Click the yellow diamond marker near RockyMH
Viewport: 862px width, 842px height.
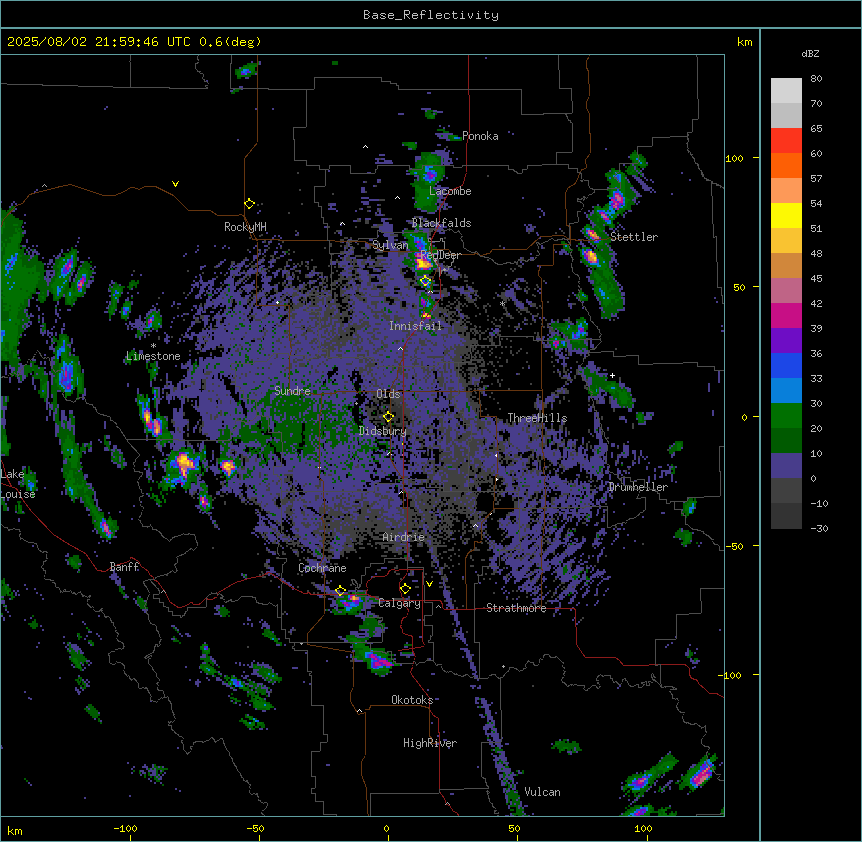point(249,204)
